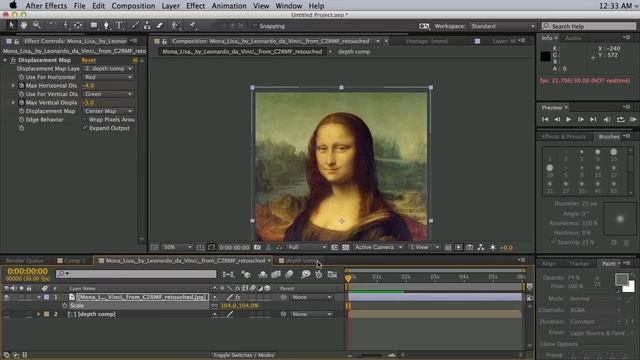Viewport: 640px width, 360px height.
Task: Open the Composition menu
Action: click(x=133, y=6)
